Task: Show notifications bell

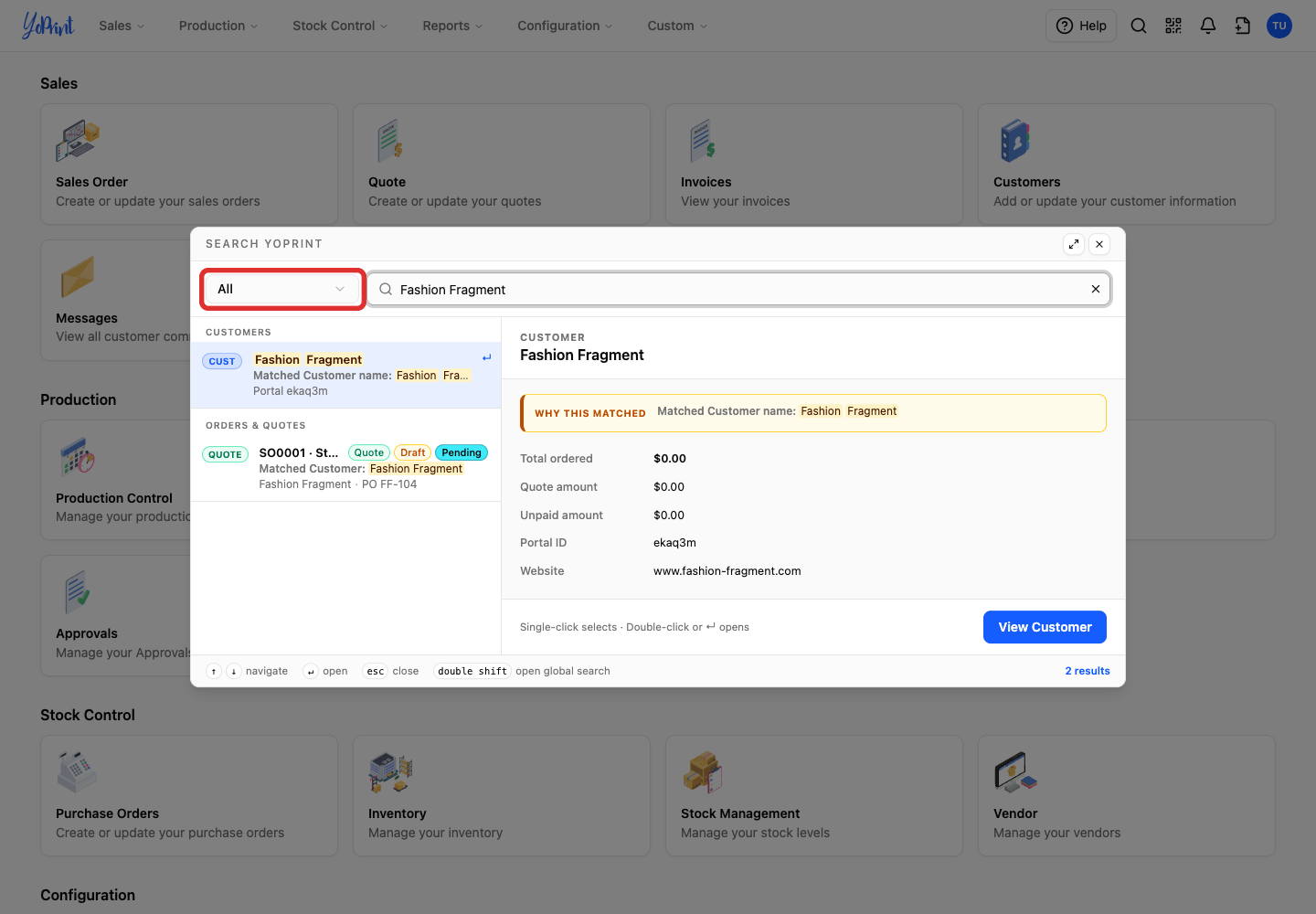Action: (1208, 26)
